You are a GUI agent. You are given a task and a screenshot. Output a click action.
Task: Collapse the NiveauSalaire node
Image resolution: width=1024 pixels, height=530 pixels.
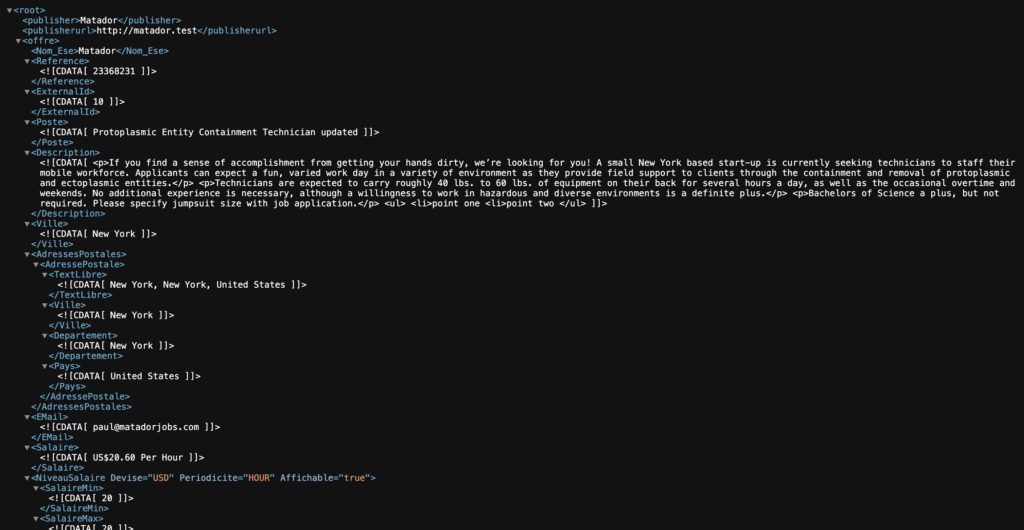27,478
